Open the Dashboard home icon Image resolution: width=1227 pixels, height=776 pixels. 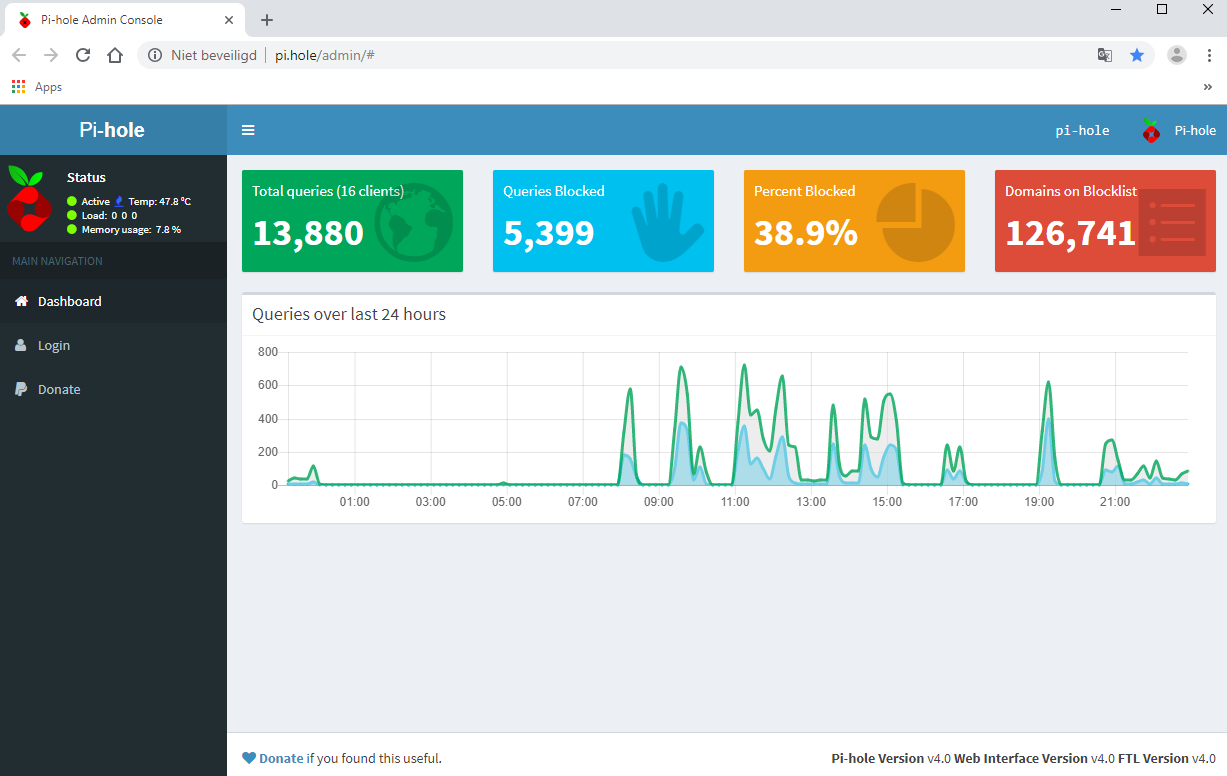pyautogui.click(x=21, y=301)
